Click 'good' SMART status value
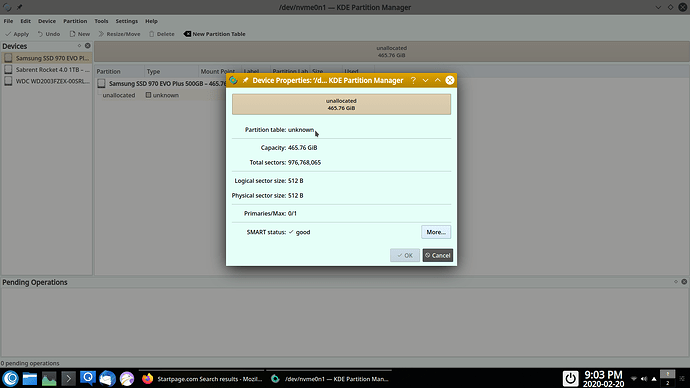This screenshot has height=388, width=690. tap(303, 232)
